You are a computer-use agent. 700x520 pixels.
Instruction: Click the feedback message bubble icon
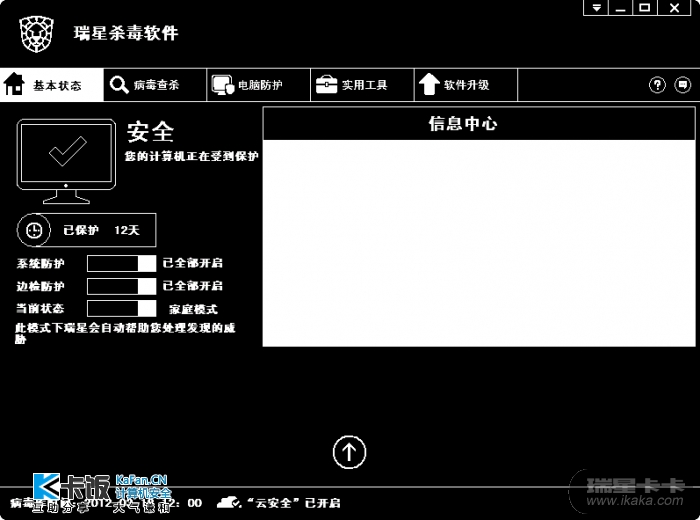[x=683, y=85]
